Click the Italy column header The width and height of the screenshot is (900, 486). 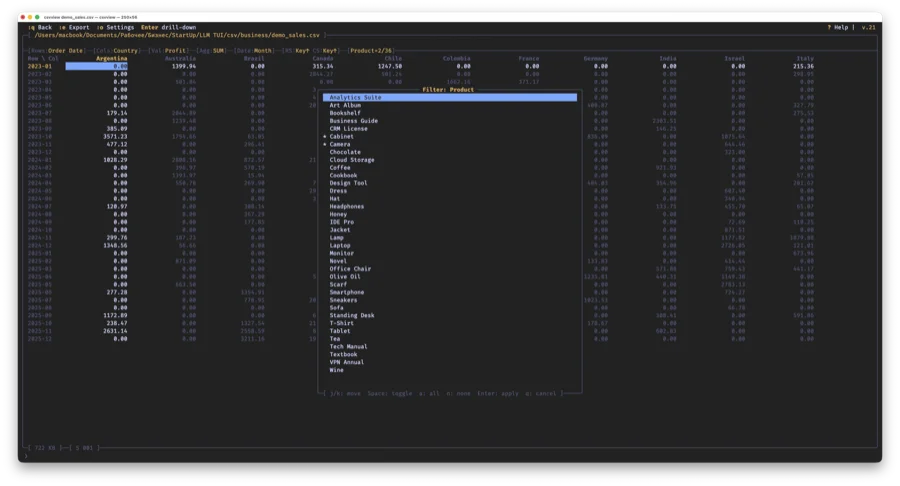(x=776, y=58)
